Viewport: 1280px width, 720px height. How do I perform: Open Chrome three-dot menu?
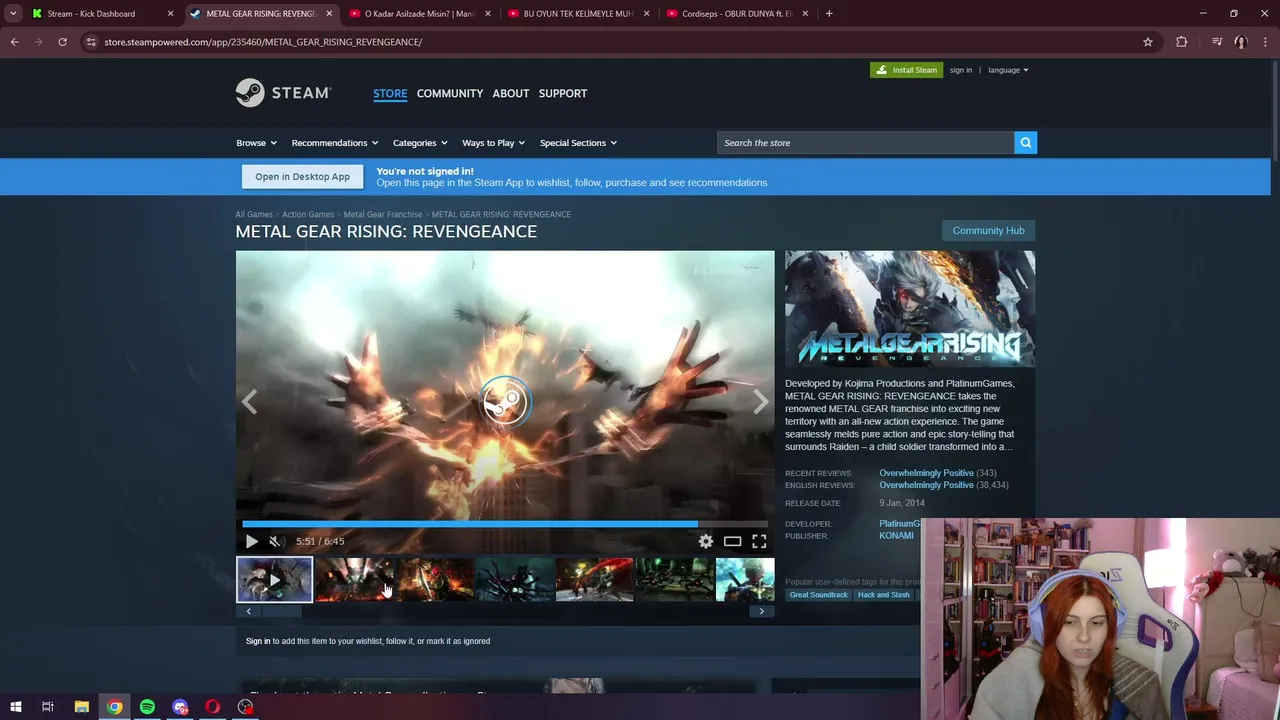click(1266, 42)
